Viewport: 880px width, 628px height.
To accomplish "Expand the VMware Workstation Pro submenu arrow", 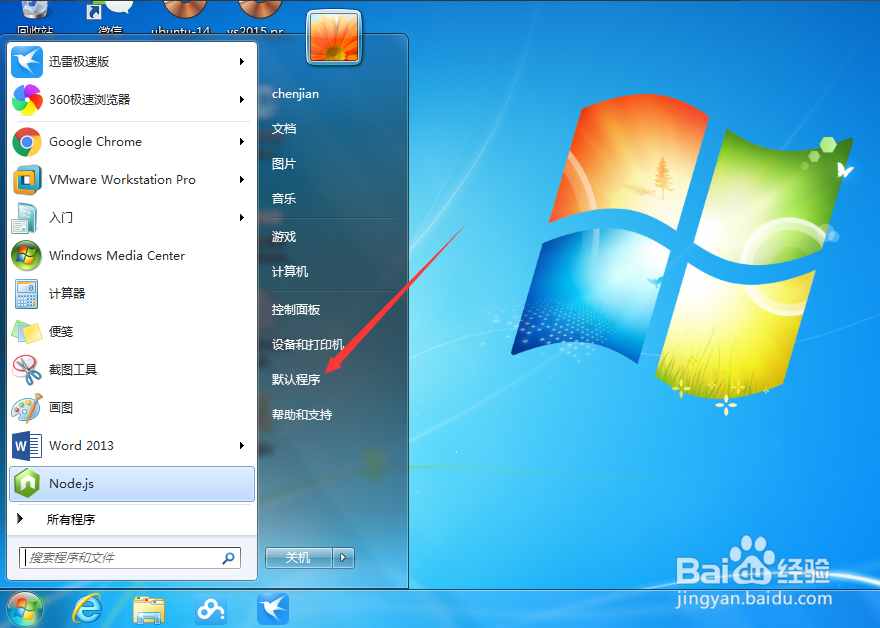I will [x=242, y=180].
